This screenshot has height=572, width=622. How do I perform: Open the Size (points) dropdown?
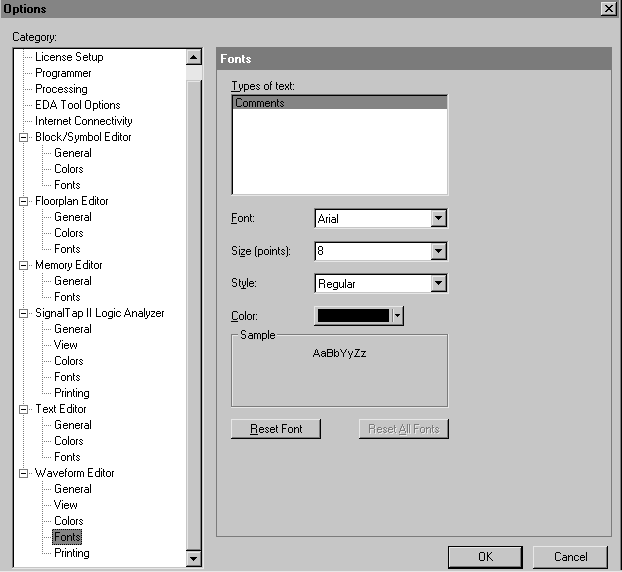tap(438, 251)
